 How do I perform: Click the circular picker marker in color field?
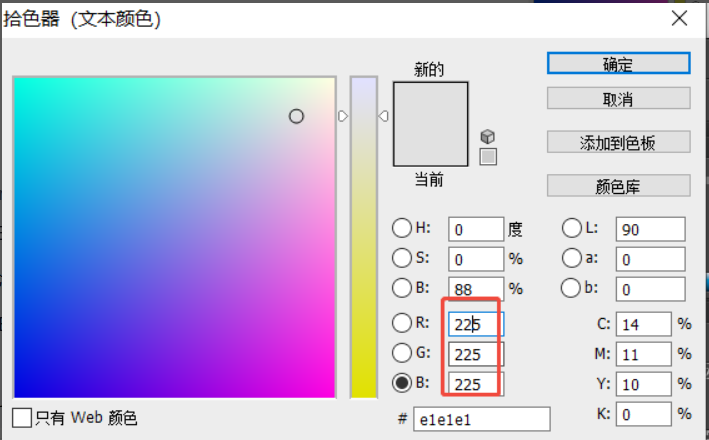pos(296,116)
